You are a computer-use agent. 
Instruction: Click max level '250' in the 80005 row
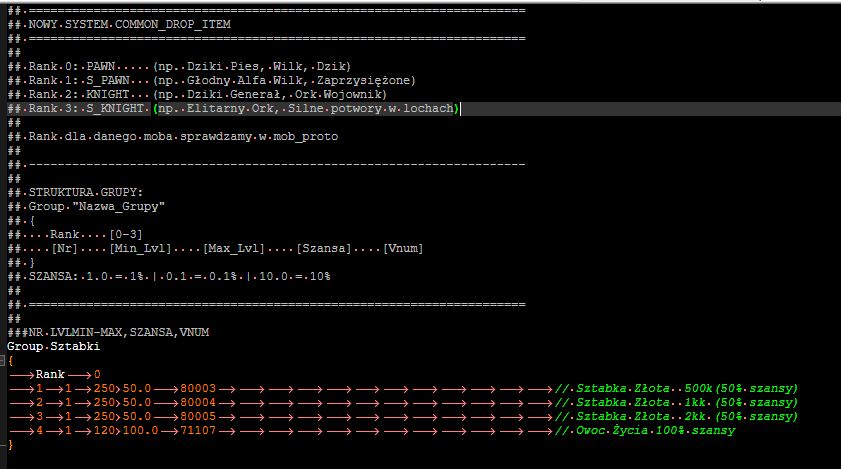click(x=104, y=416)
